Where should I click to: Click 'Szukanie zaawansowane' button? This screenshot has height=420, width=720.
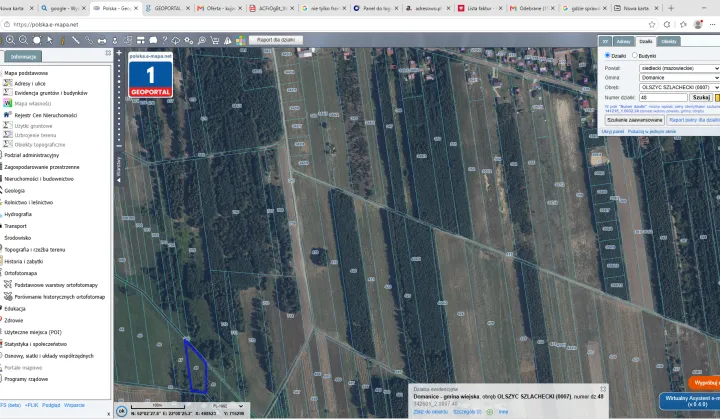point(635,120)
